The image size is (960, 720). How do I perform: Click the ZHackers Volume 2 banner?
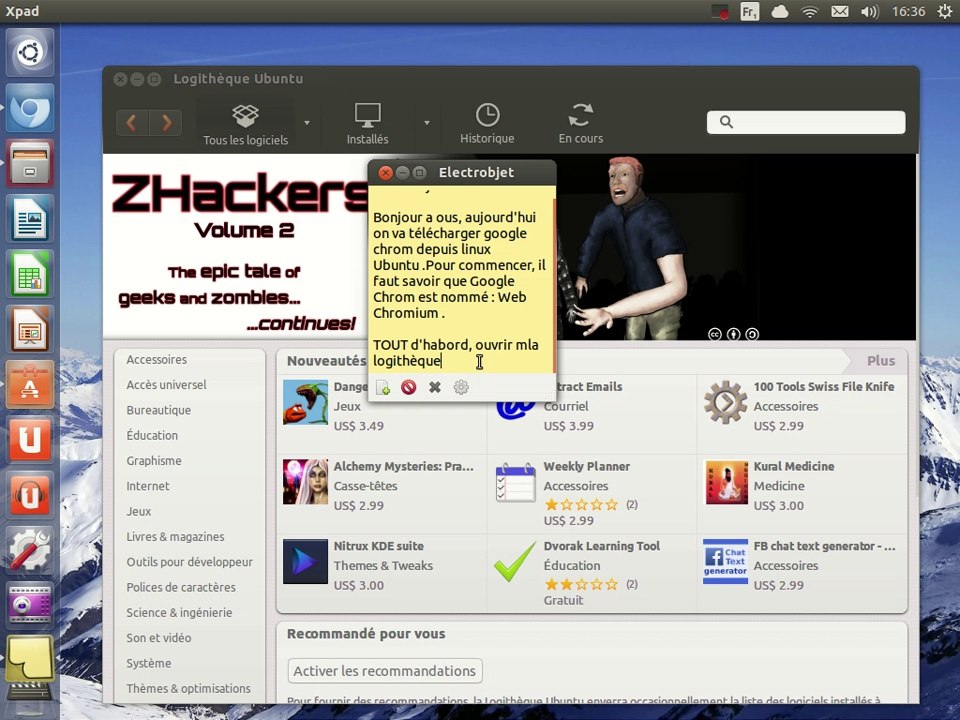click(235, 246)
